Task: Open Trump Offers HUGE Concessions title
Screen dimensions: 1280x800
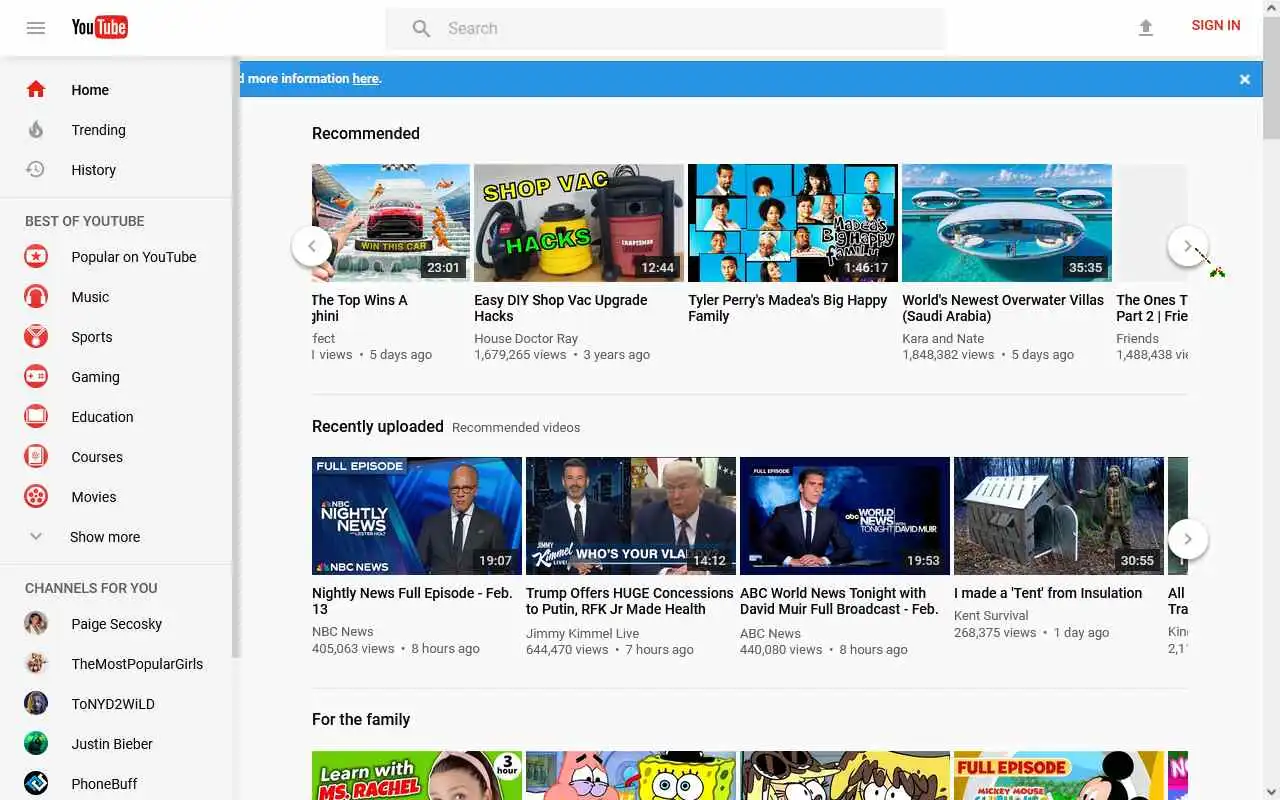Action: tap(630, 601)
